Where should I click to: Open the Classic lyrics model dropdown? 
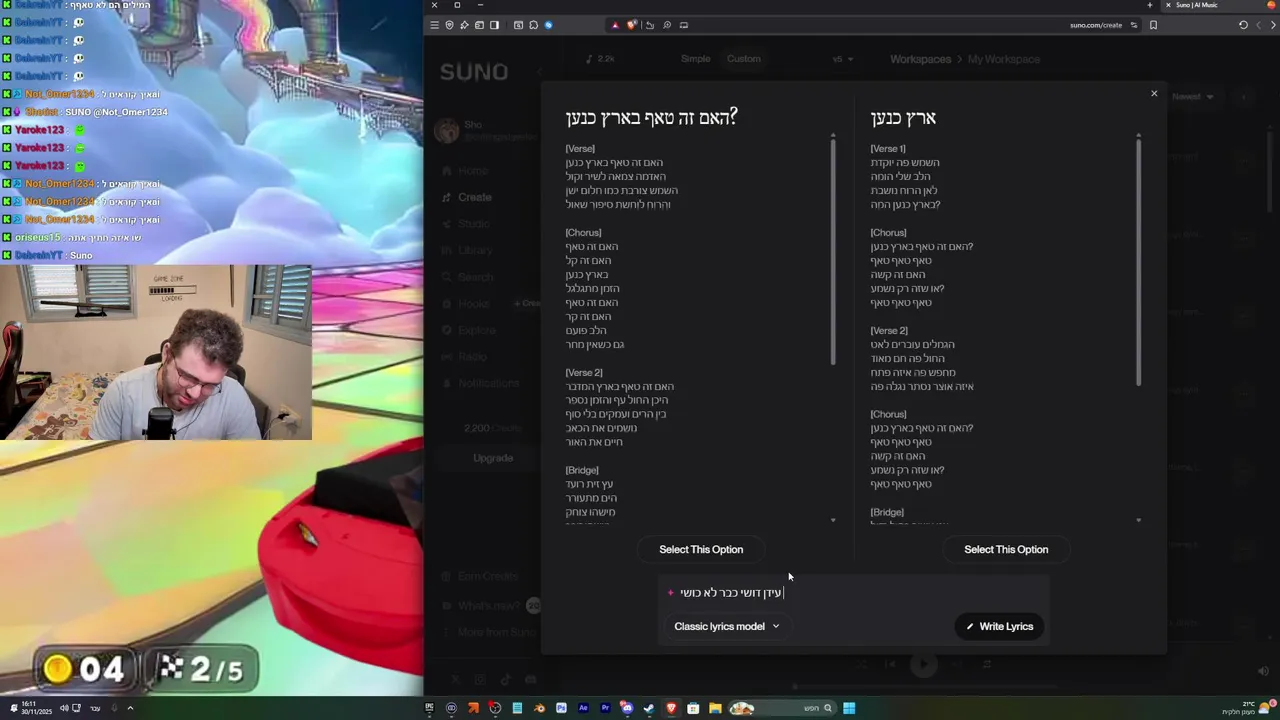pos(727,626)
